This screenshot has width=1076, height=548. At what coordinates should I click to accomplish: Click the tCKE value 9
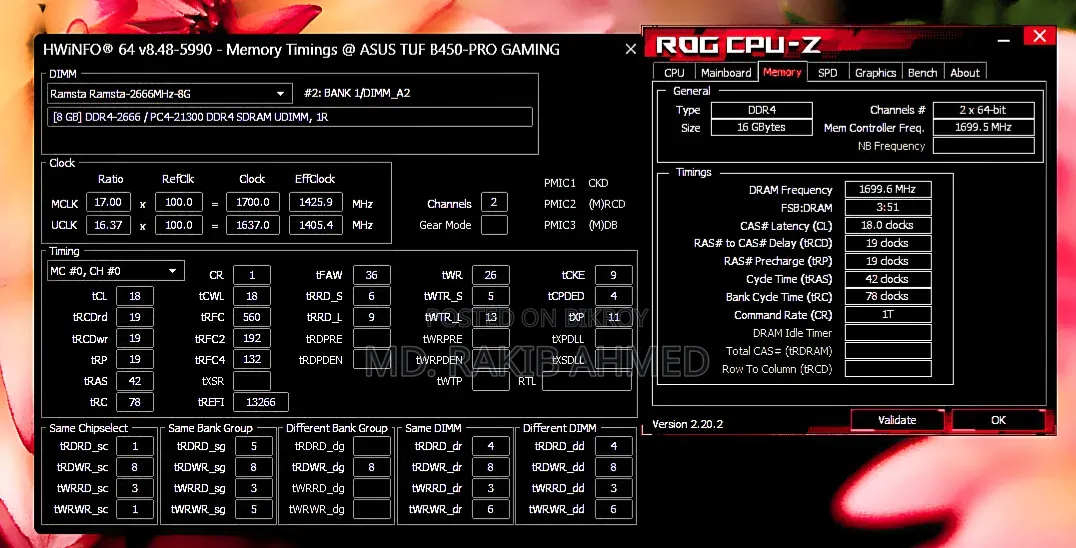[613, 275]
